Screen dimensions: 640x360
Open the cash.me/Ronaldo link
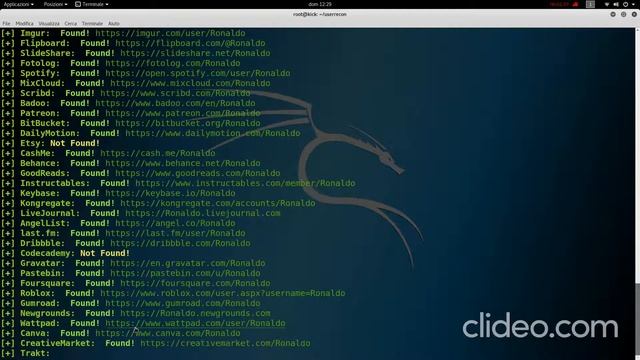tap(158, 153)
